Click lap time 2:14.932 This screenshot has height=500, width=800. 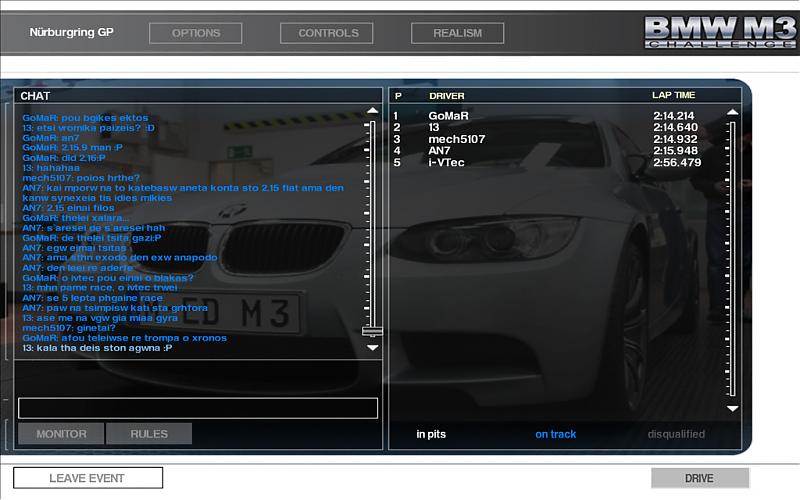point(676,139)
